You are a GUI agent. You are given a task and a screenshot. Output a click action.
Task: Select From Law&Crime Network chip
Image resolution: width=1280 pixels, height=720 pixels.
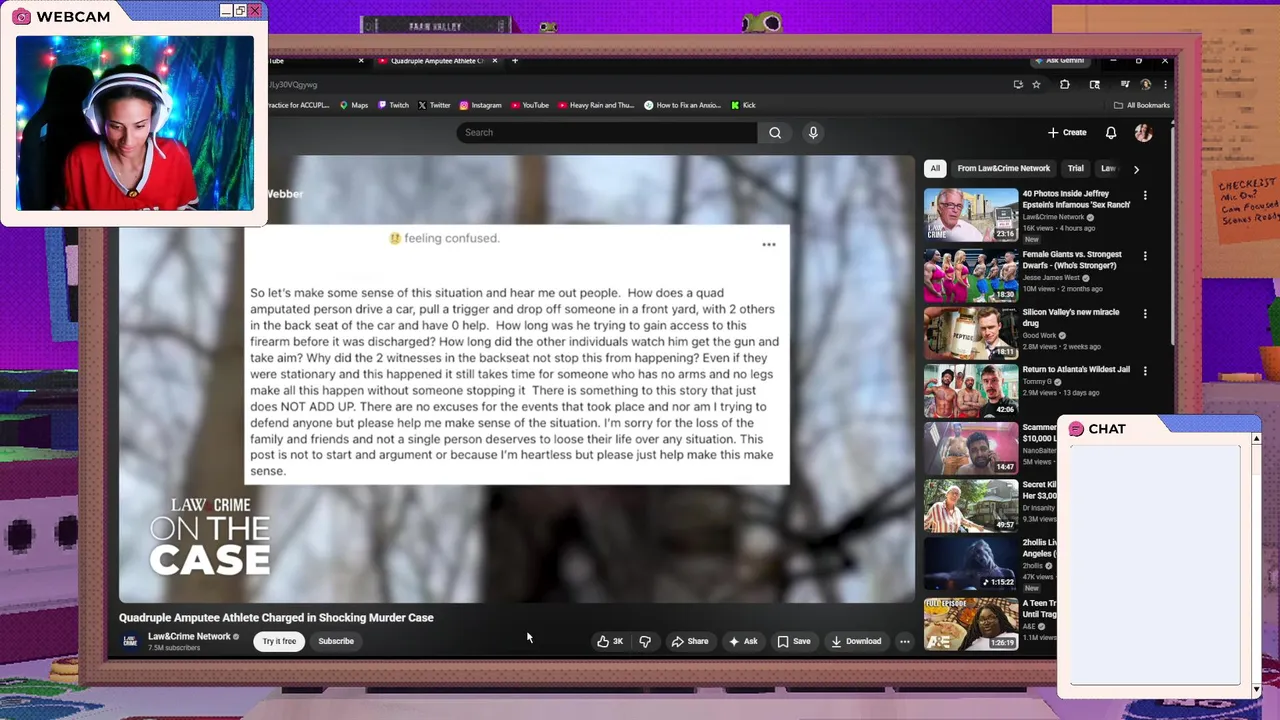tap(1003, 168)
